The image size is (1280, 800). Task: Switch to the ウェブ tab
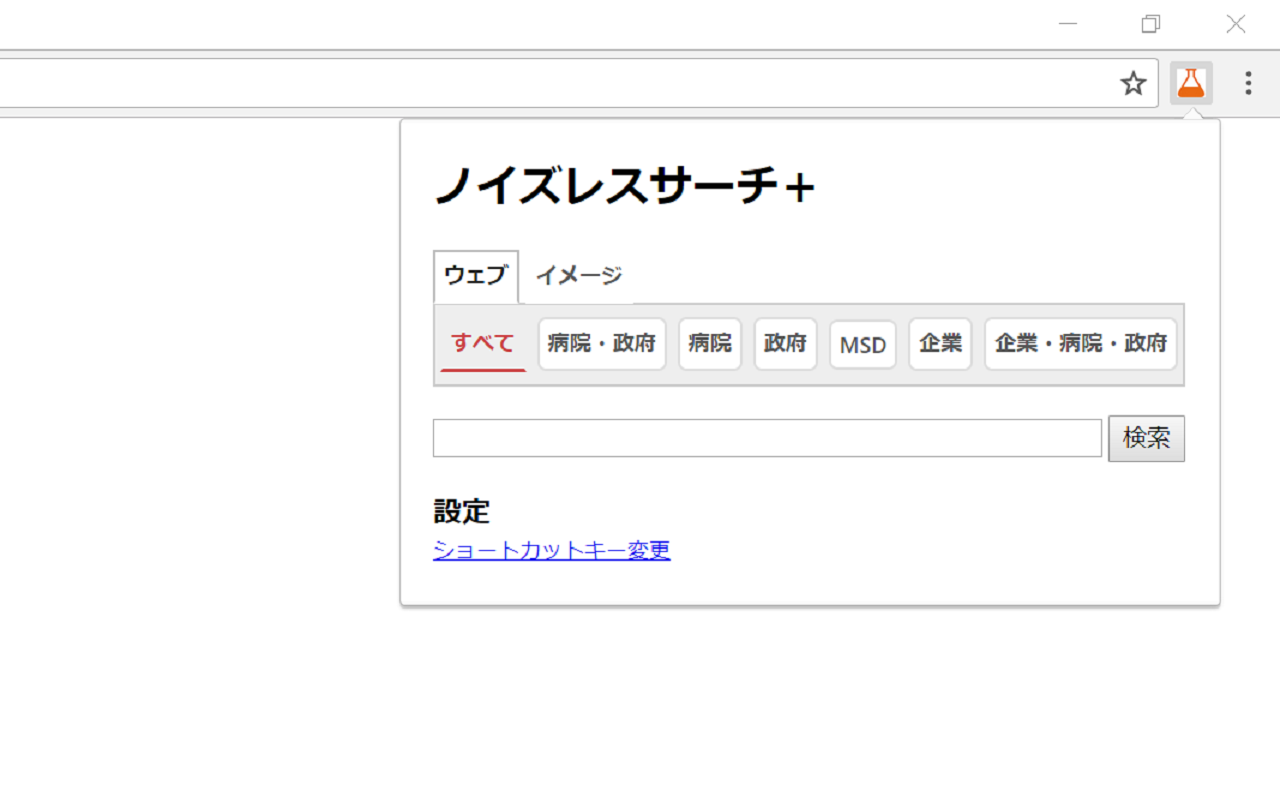point(476,276)
